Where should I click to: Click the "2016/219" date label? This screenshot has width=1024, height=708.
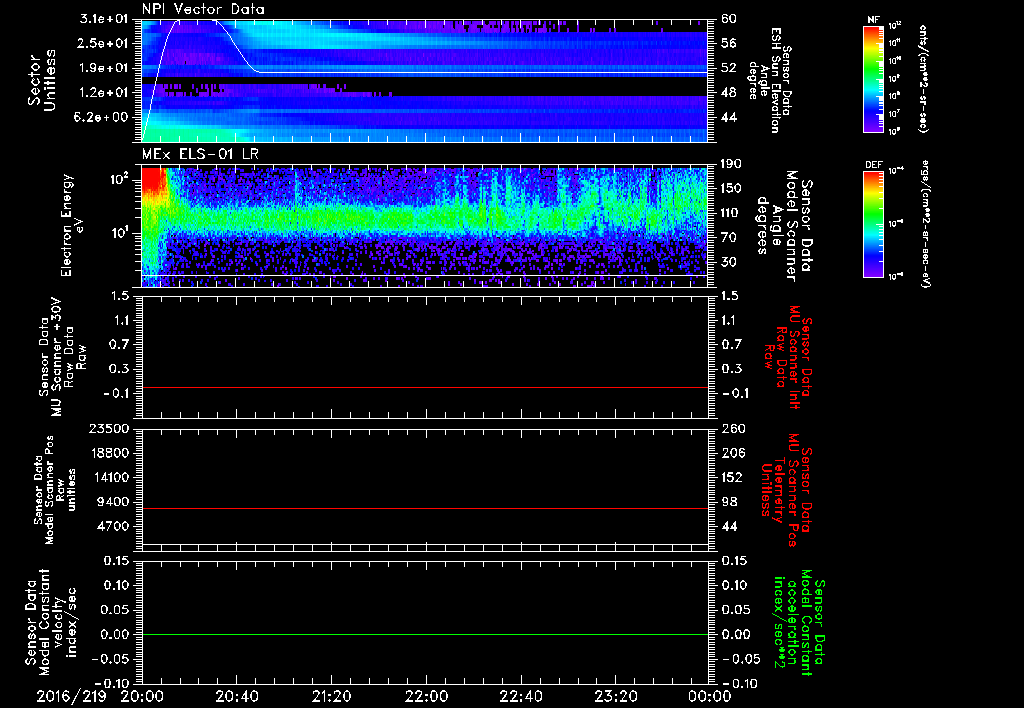(x=71, y=696)
